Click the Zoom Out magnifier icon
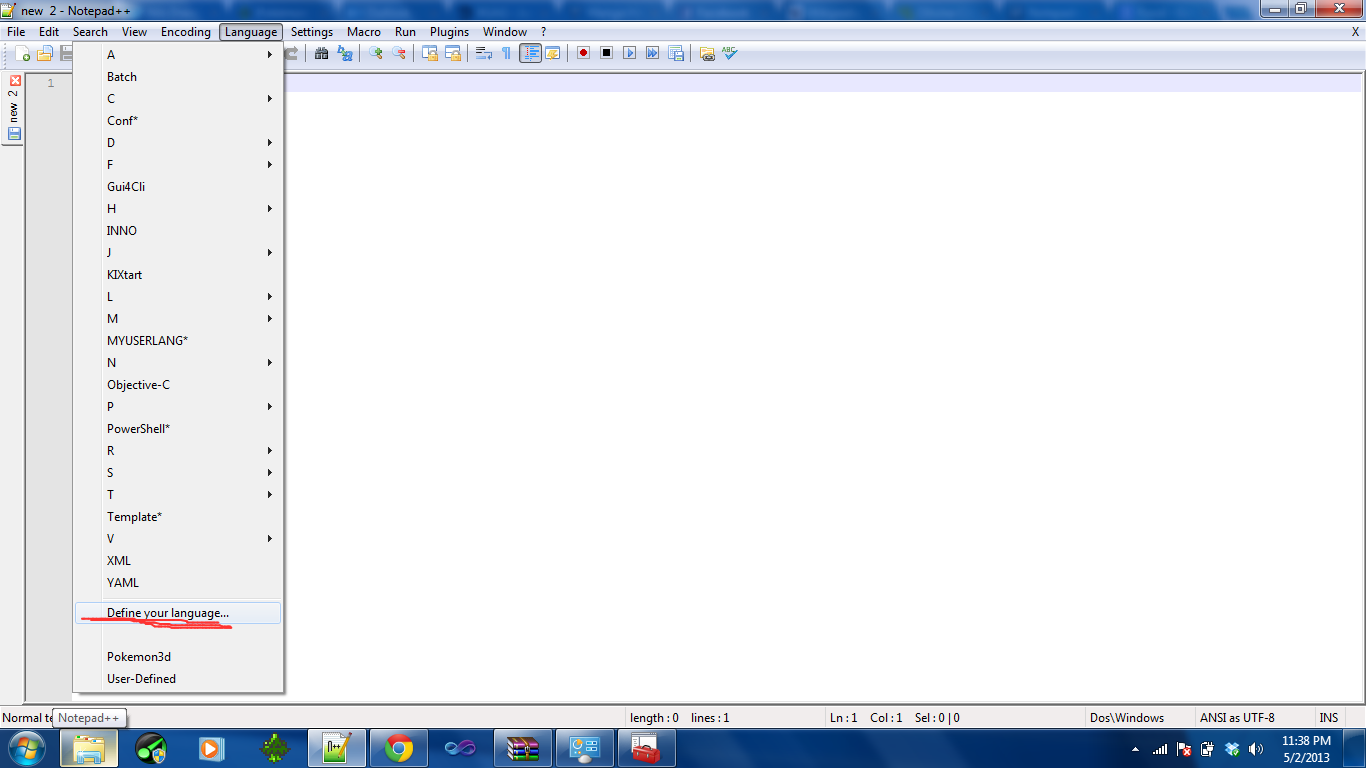This screenshot has height=768, width=1366. click(399, 53)
